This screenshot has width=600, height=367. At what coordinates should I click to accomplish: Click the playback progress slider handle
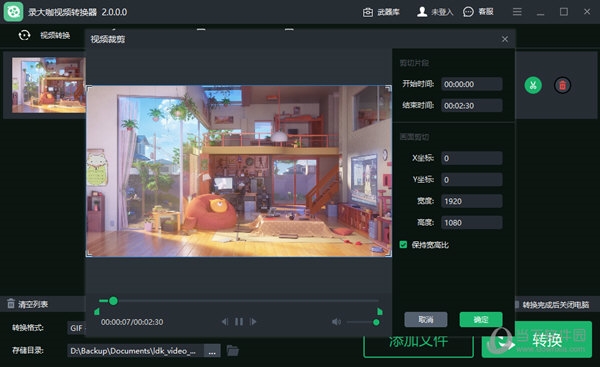click(x=113, y=301)
